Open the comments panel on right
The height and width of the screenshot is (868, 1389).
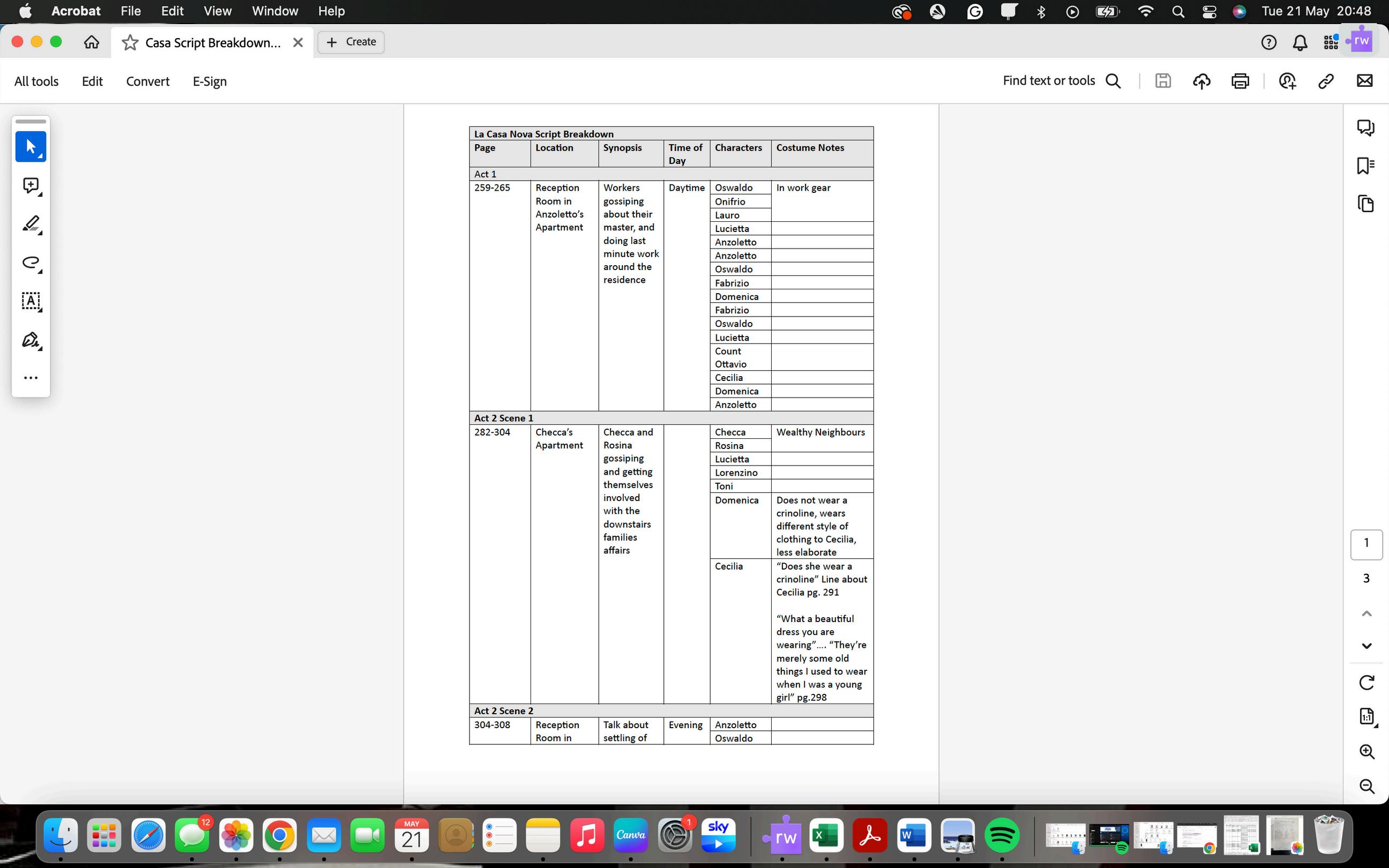pos(1365,127)
